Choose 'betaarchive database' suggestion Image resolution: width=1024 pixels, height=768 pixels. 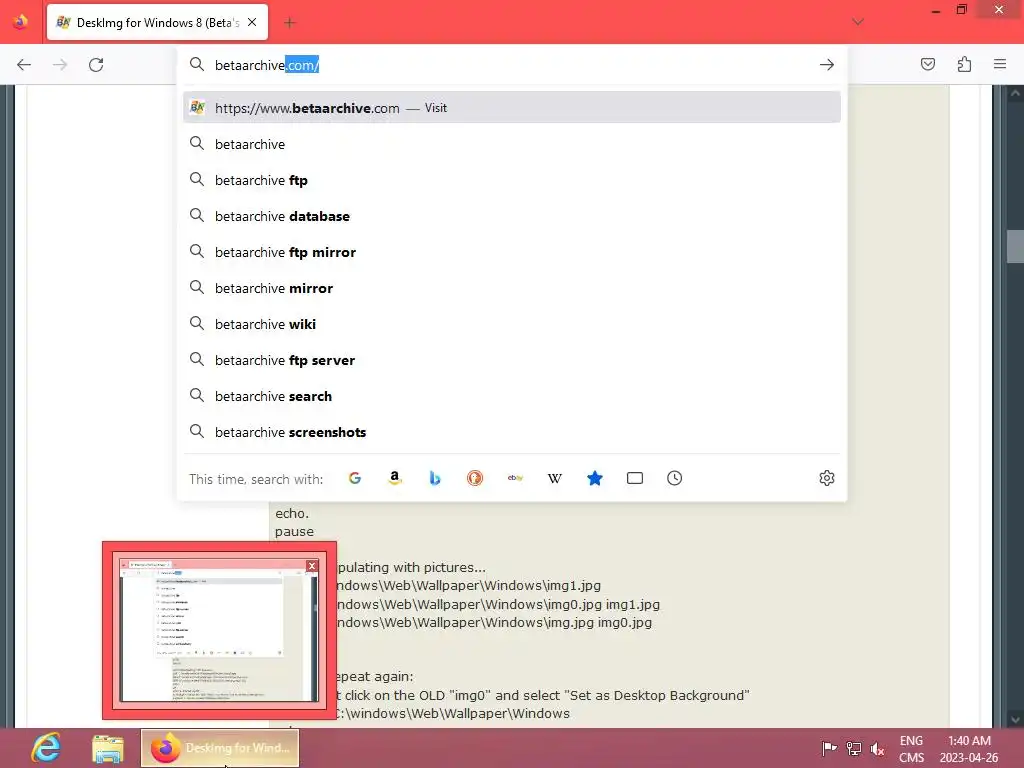point(512,216)
